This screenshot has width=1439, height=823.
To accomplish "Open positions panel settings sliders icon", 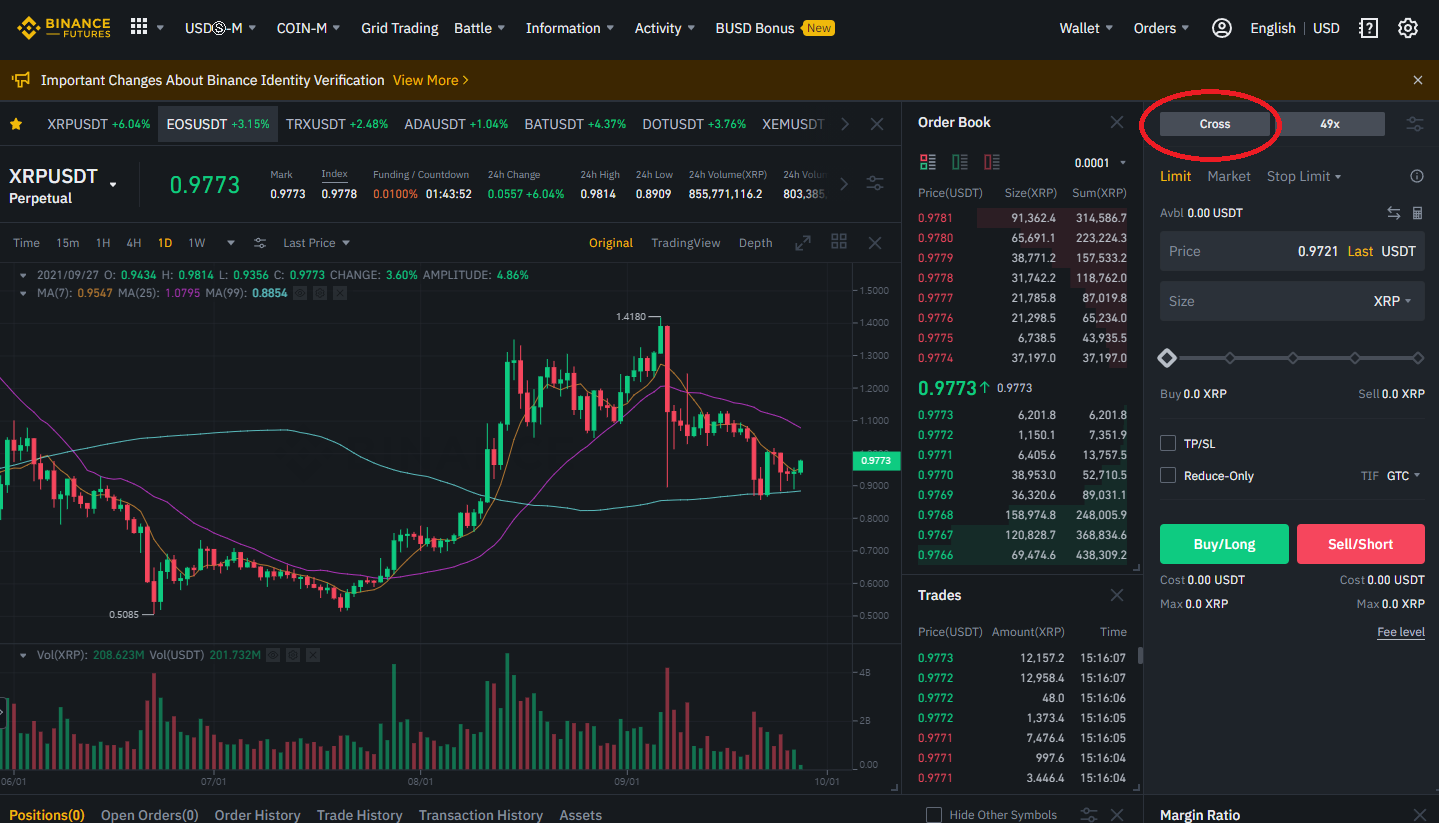I will coord(1089,815).
